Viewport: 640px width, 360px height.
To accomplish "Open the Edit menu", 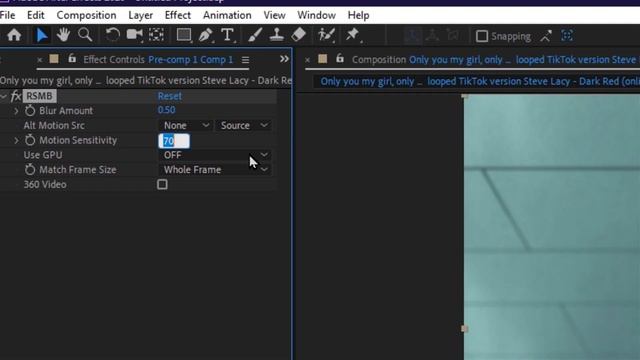I will tap(36, 15).
